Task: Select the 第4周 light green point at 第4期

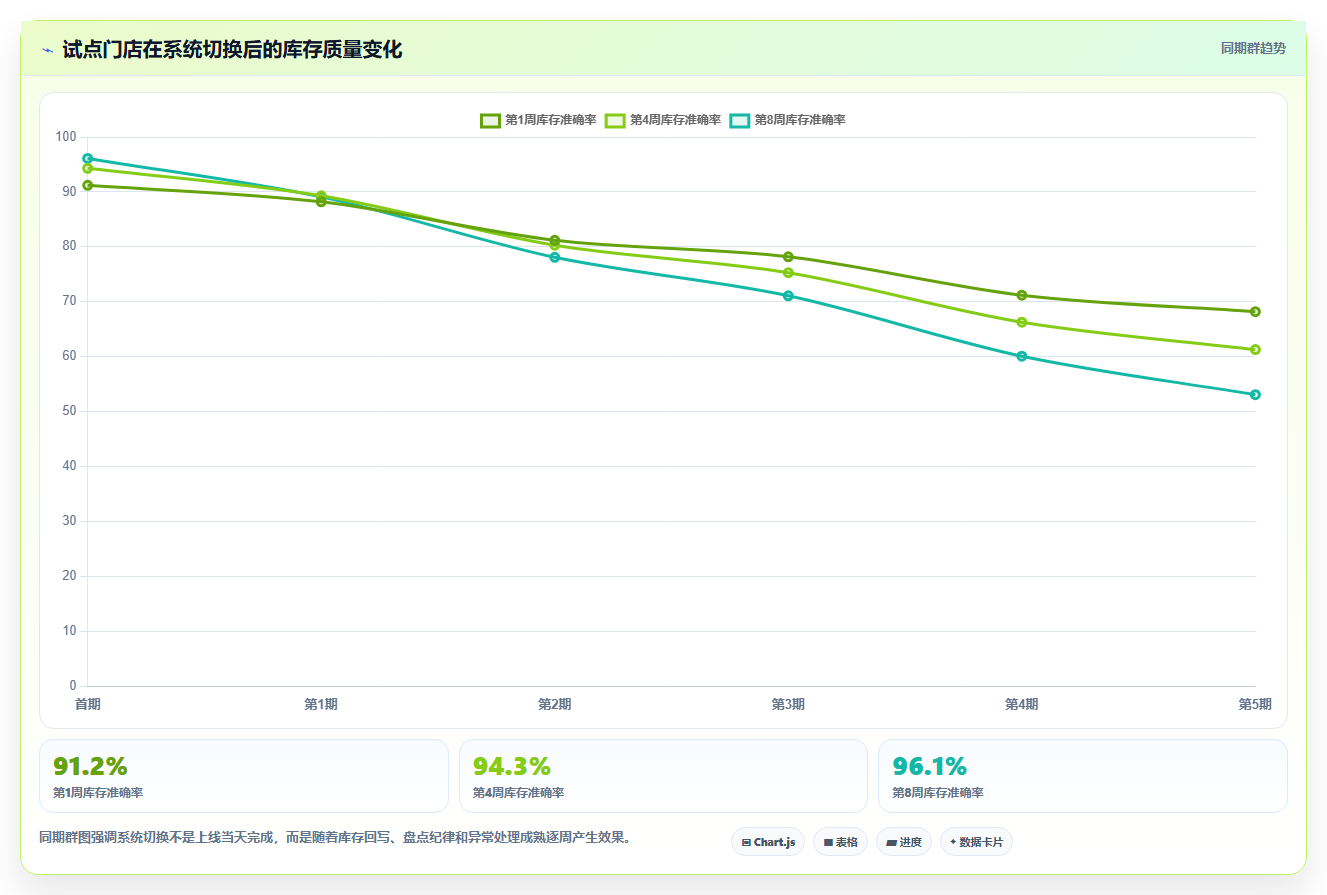Action: 1022,322
